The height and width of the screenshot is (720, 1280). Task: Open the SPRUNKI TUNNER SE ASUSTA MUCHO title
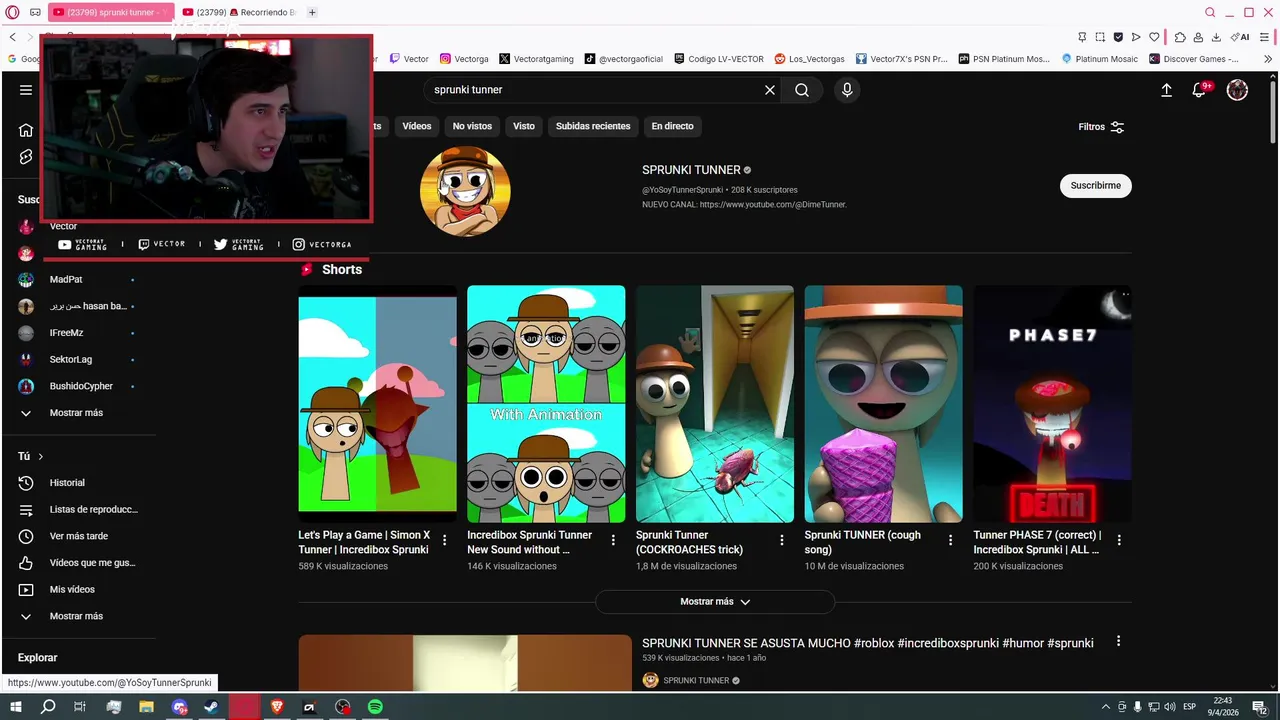point(867,643)
